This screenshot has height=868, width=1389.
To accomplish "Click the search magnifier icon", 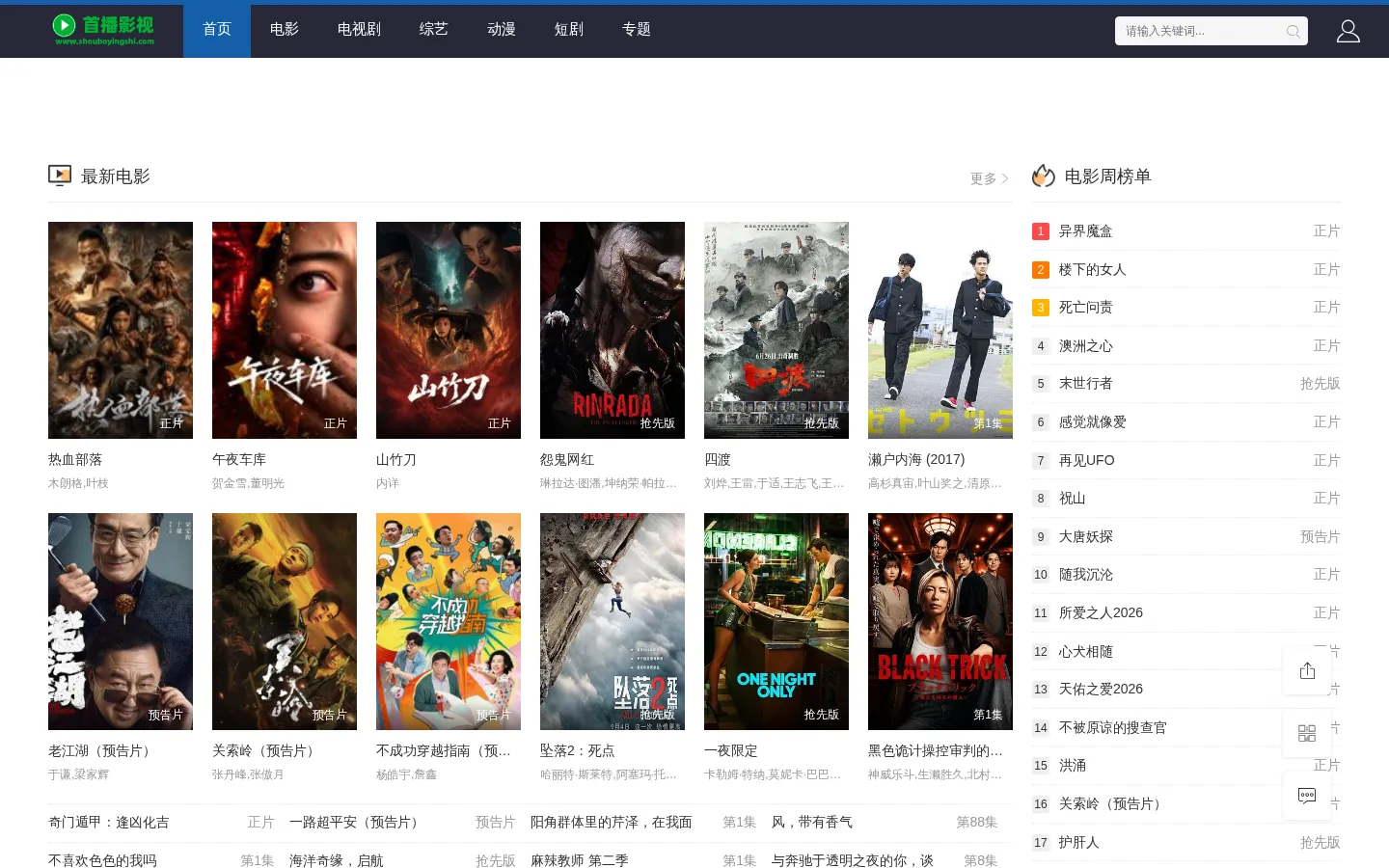I will point(1293,32).
